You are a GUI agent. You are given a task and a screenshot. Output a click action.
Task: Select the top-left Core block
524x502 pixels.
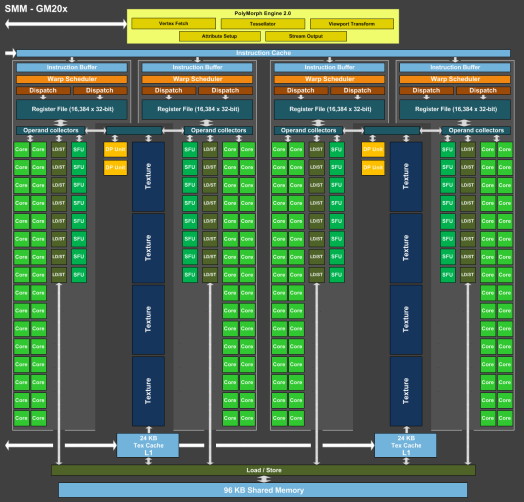tap(21, 149)
